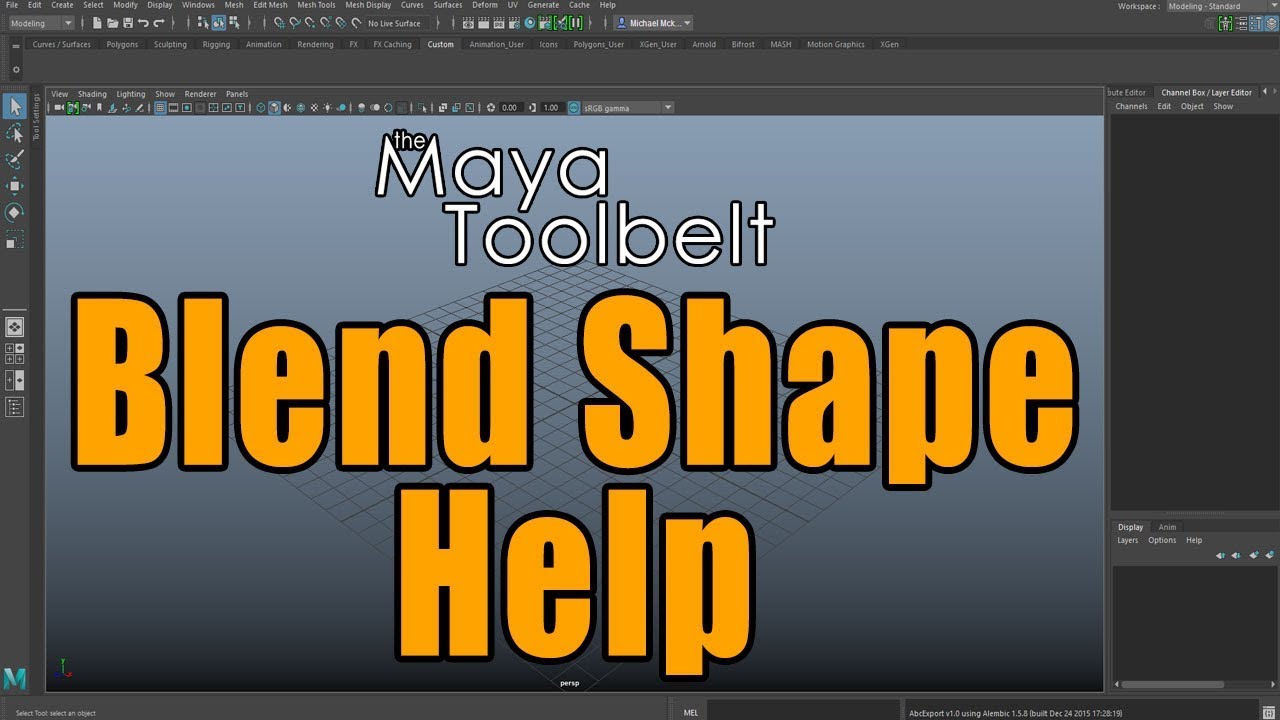
Task: Activate the Move tool
Action: [15, 186]
